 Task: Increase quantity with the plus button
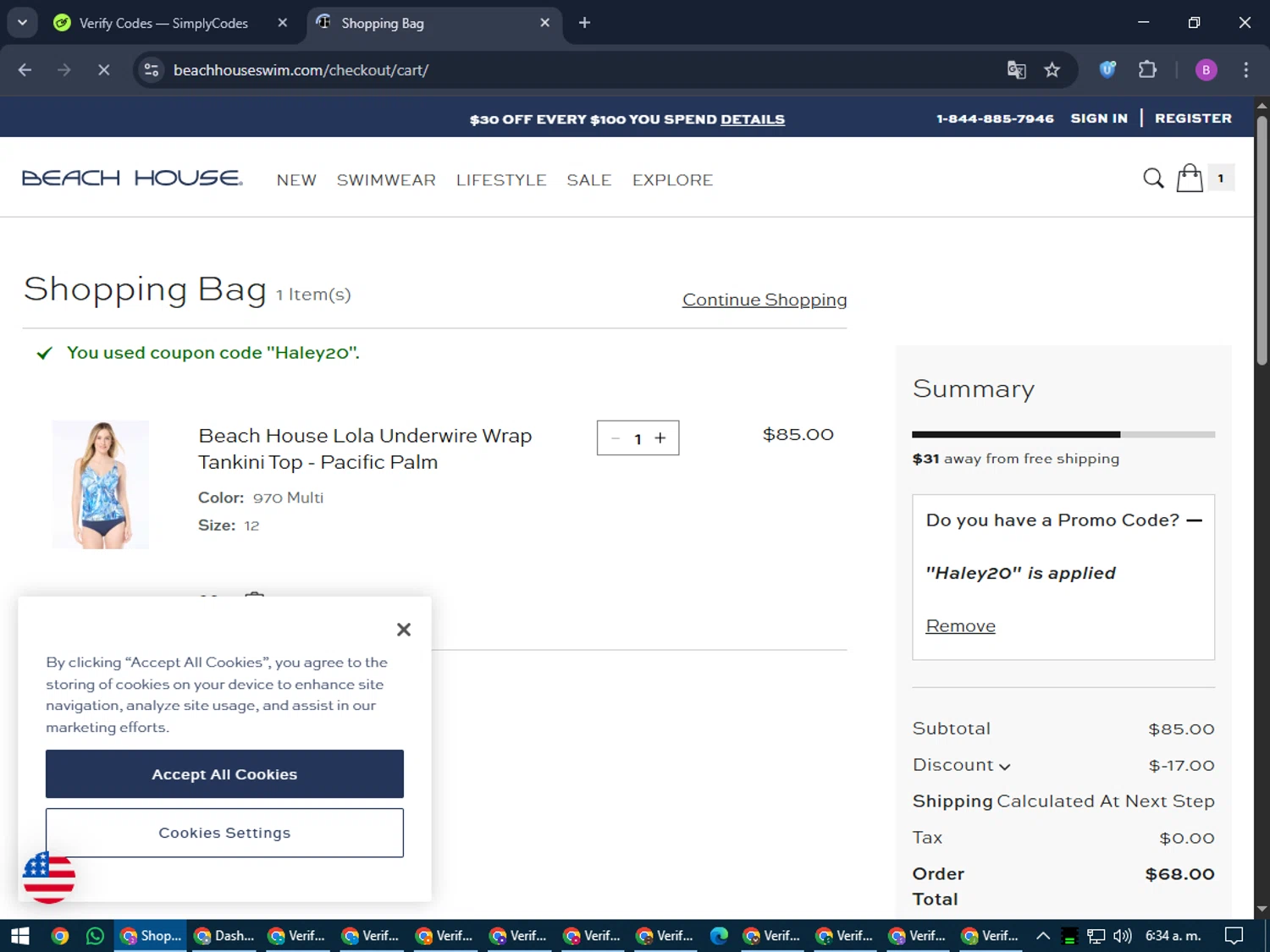click(660, 438)
